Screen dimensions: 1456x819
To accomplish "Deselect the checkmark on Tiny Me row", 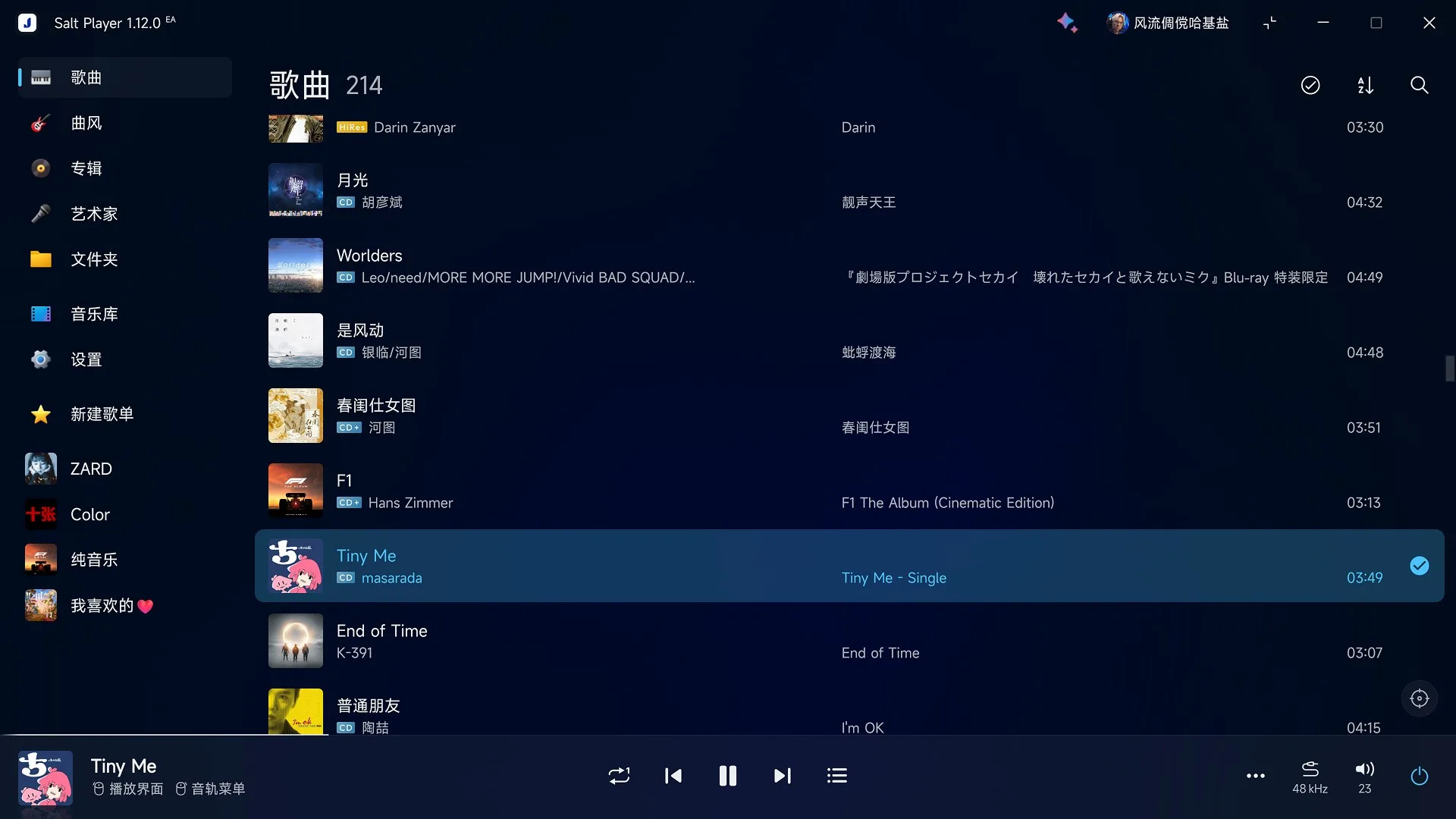I will coord(1419,566).
